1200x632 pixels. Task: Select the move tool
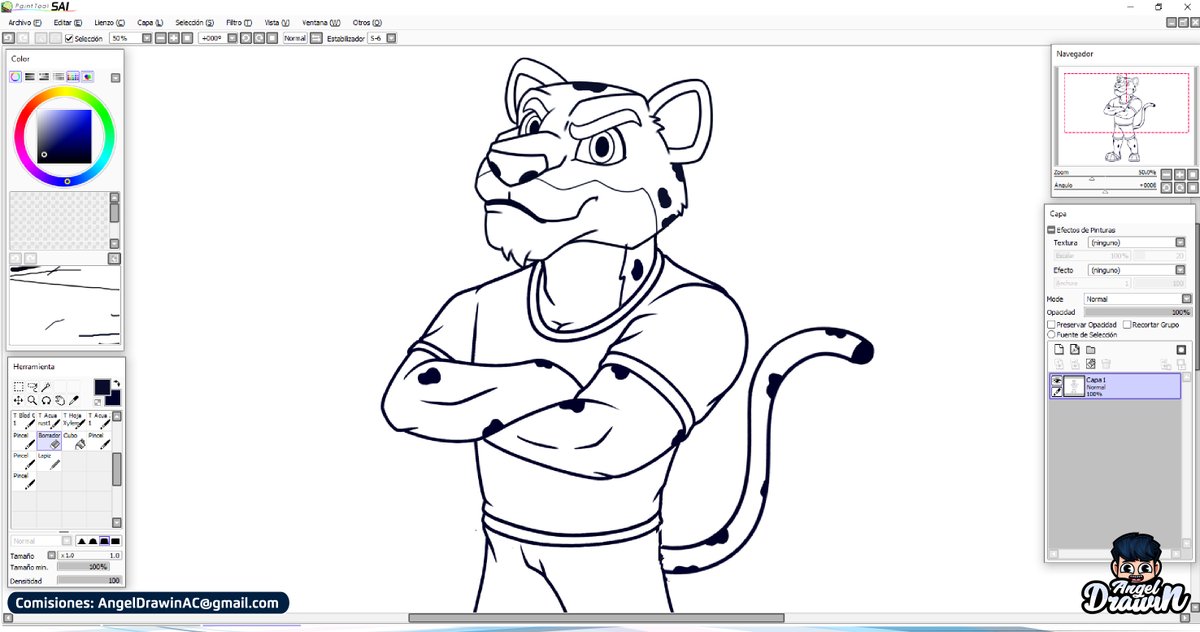[18, 401]
